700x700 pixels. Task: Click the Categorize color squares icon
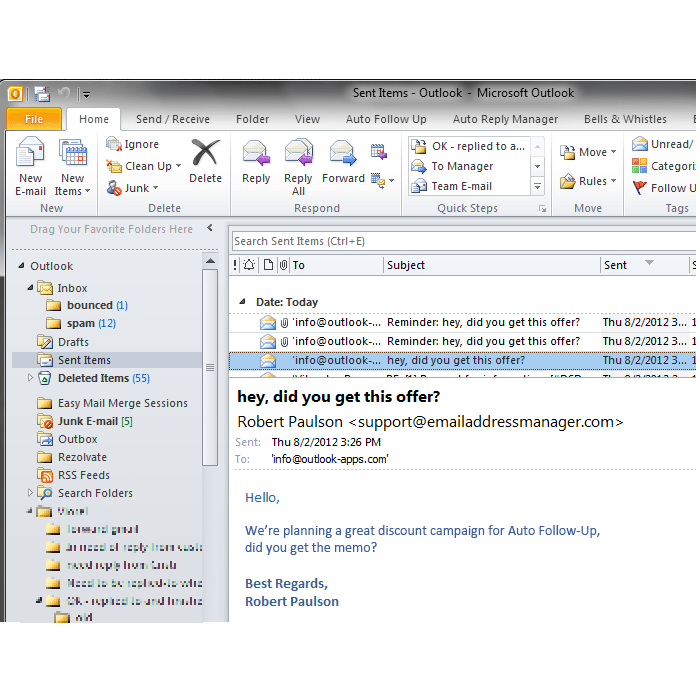[639, 166]
